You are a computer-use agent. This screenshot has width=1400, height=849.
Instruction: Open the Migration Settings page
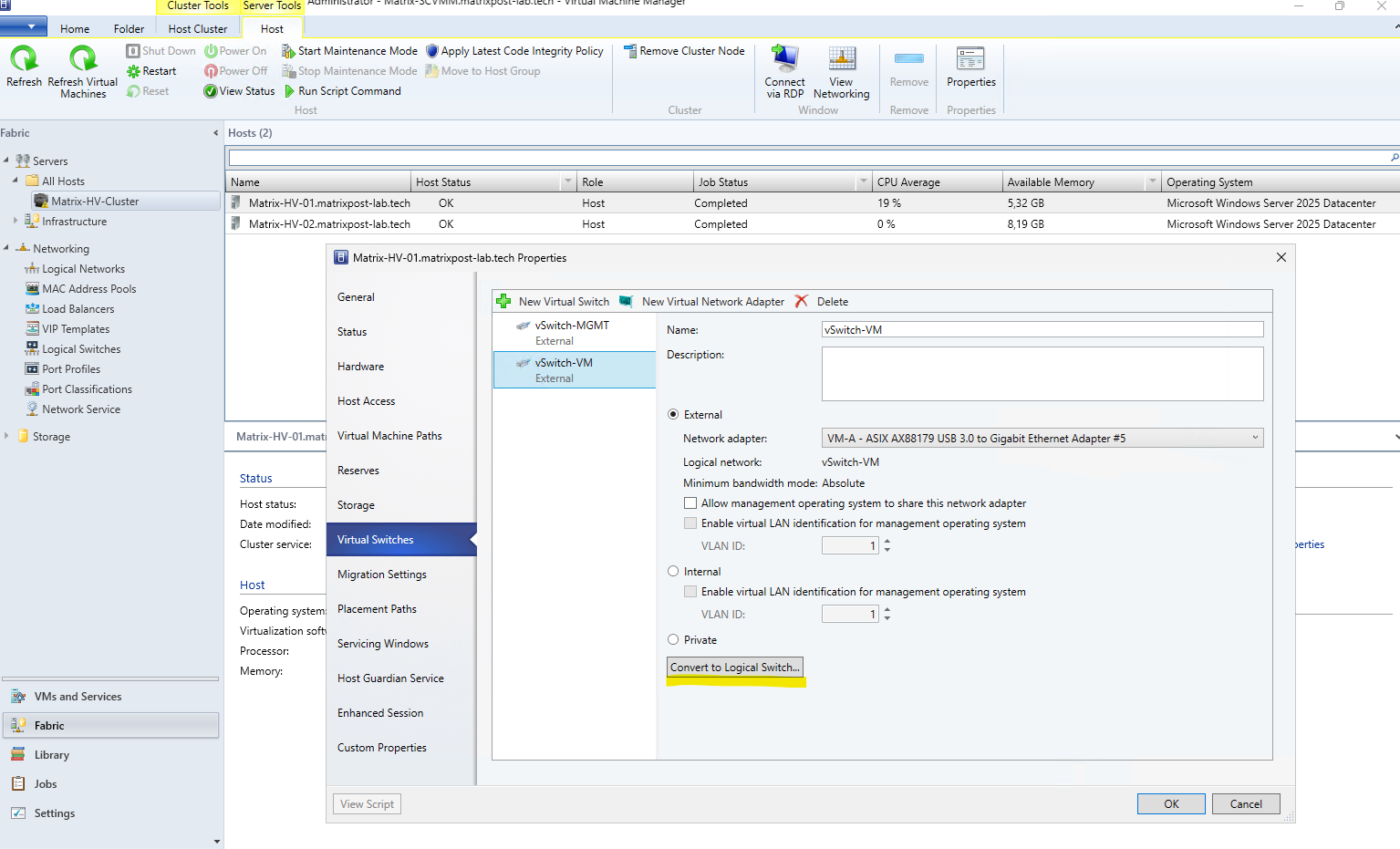click(382, 575)
